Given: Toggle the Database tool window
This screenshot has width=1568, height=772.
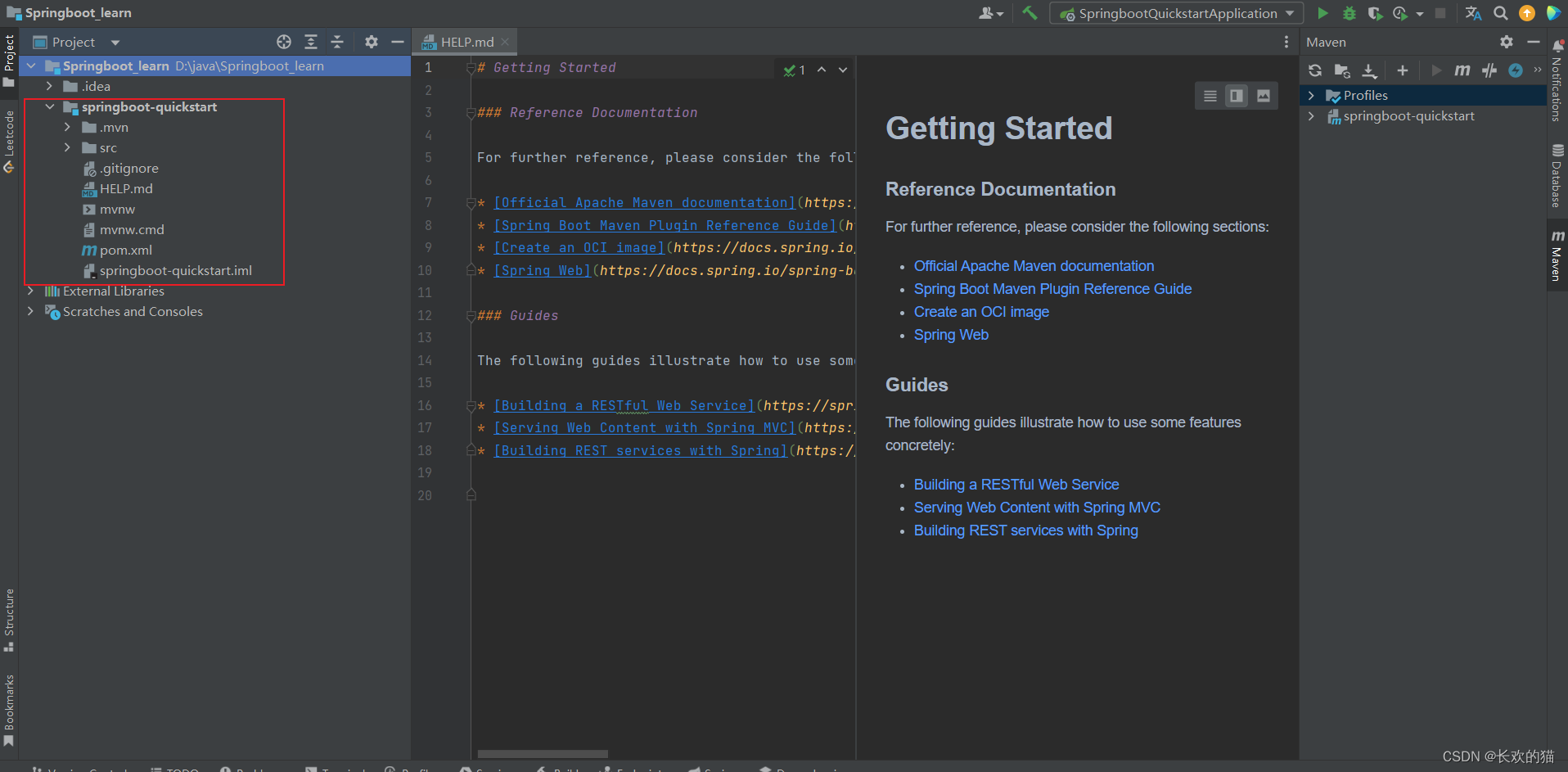Looking at the screenshot, I should pos(1557,176).
